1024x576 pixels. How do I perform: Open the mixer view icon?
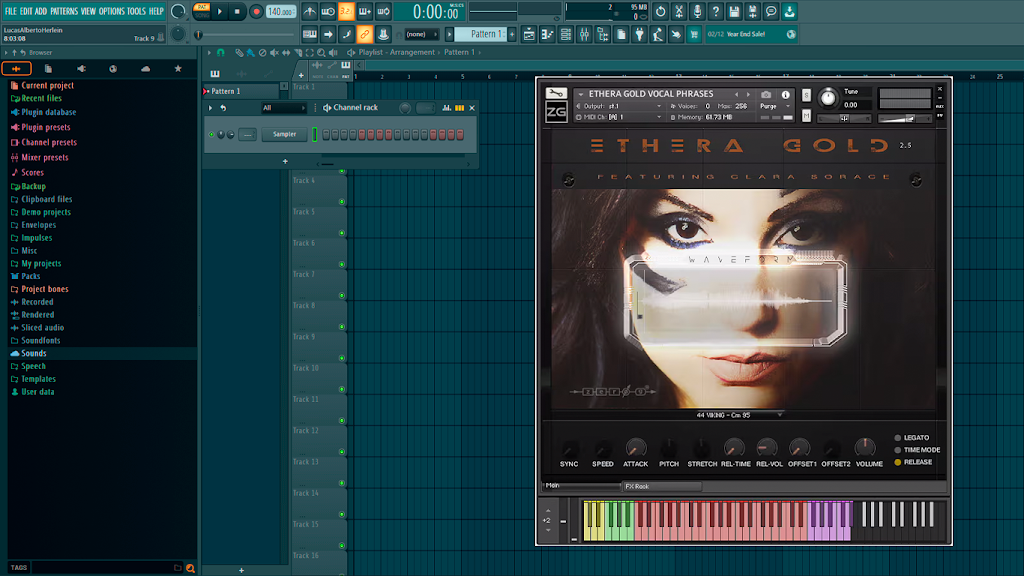click(584, 34)
